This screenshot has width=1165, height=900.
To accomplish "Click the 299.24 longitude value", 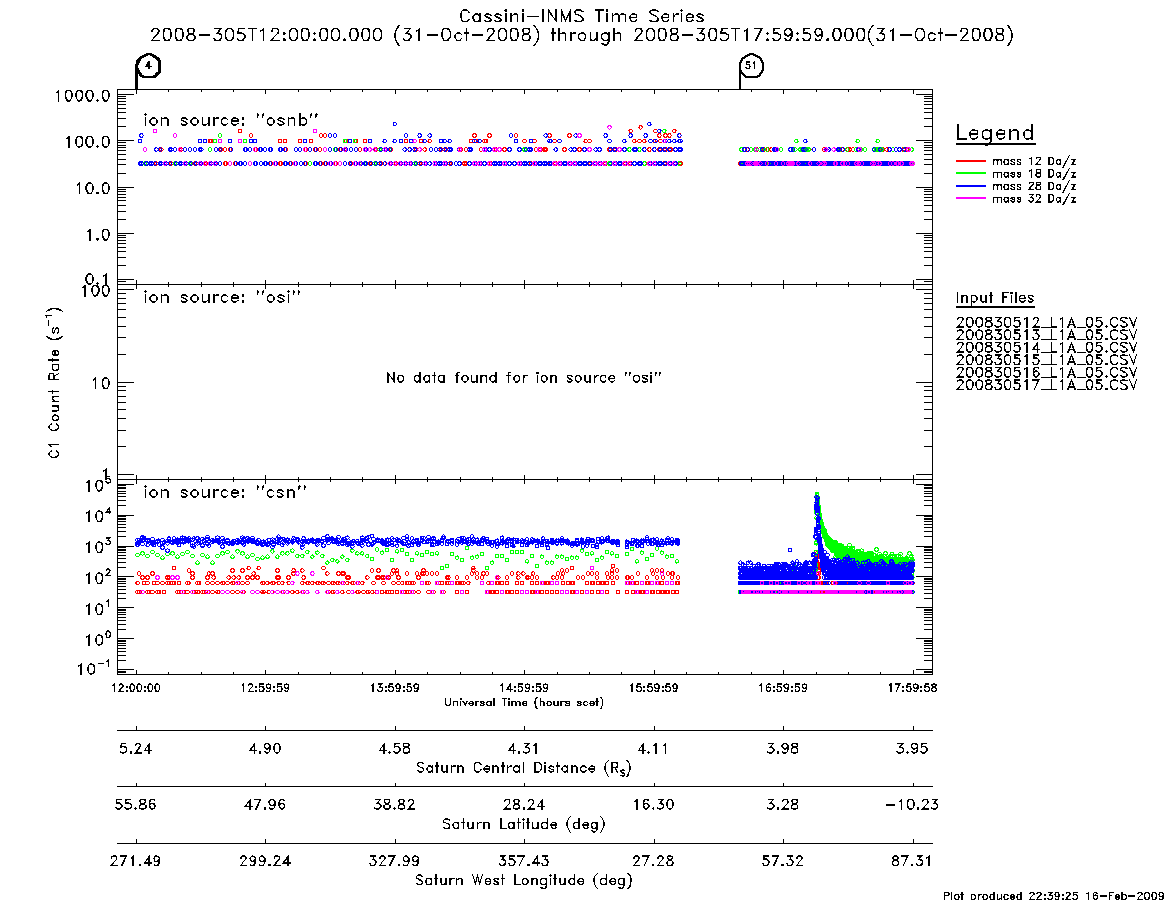I will point(265,861).
